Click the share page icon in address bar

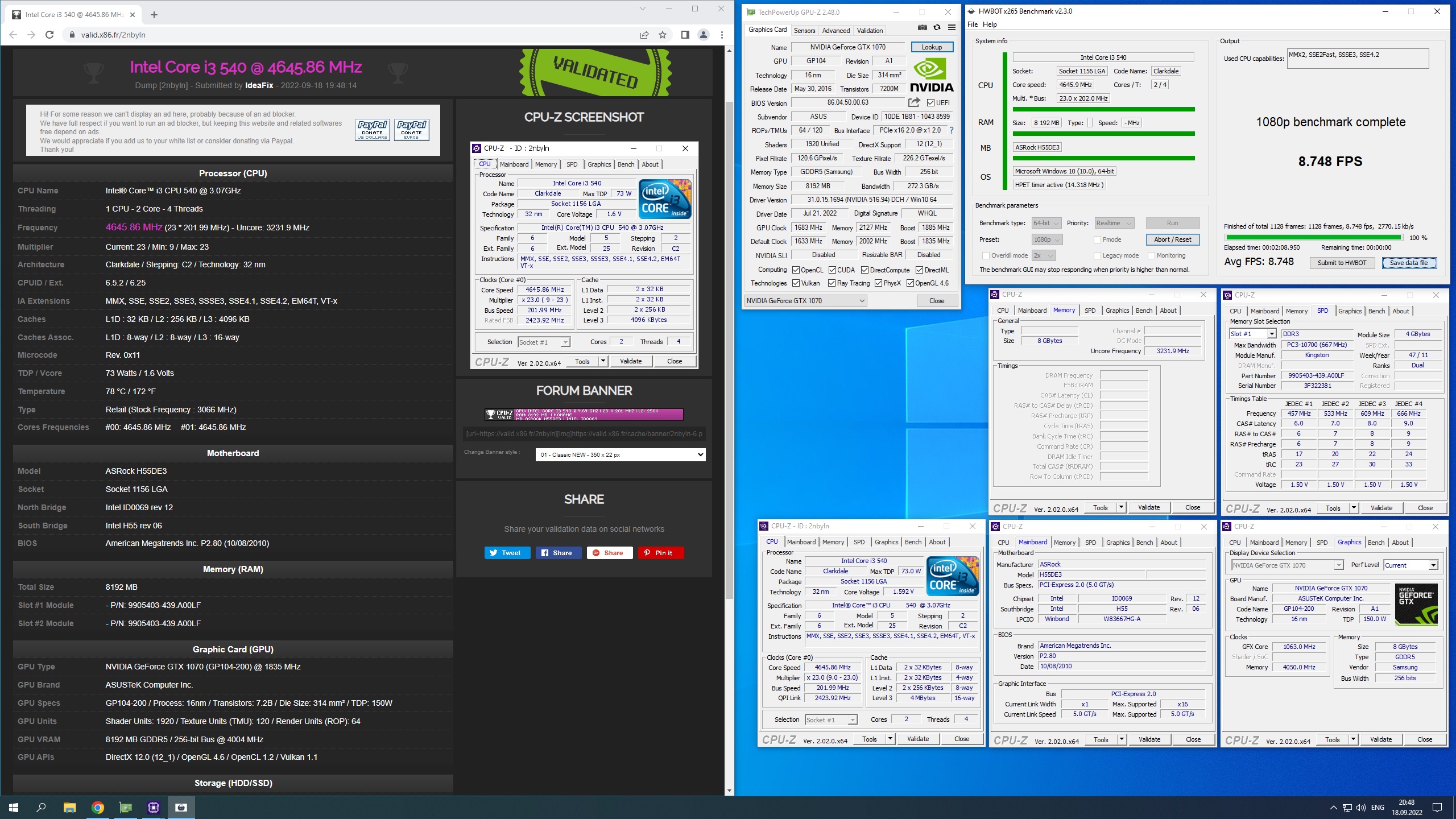tap(644, 35)
